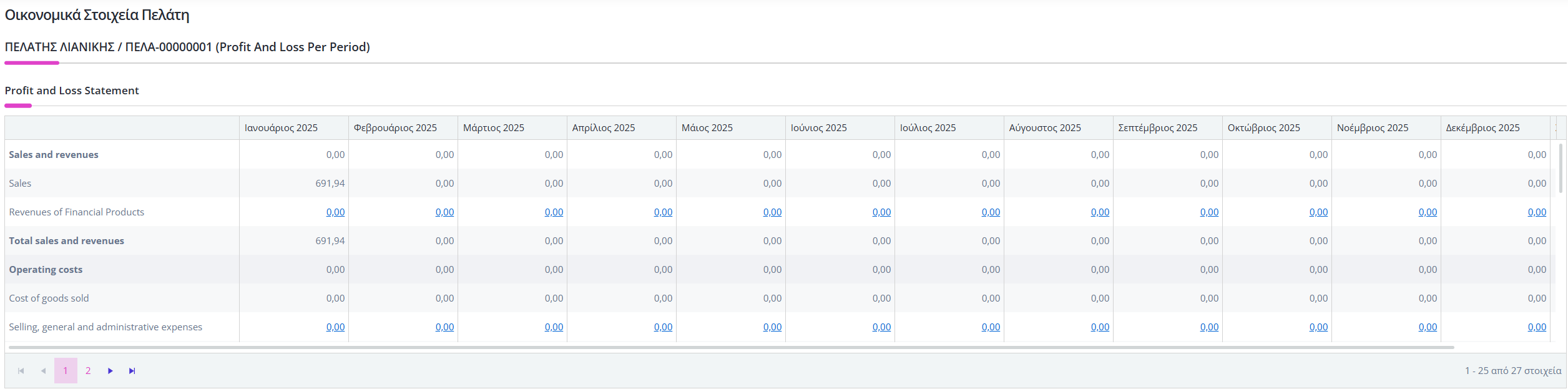This screenshot has width=1568, height=389.
Task: Select the 'Sales and revenues' row label
Action: 54,155
